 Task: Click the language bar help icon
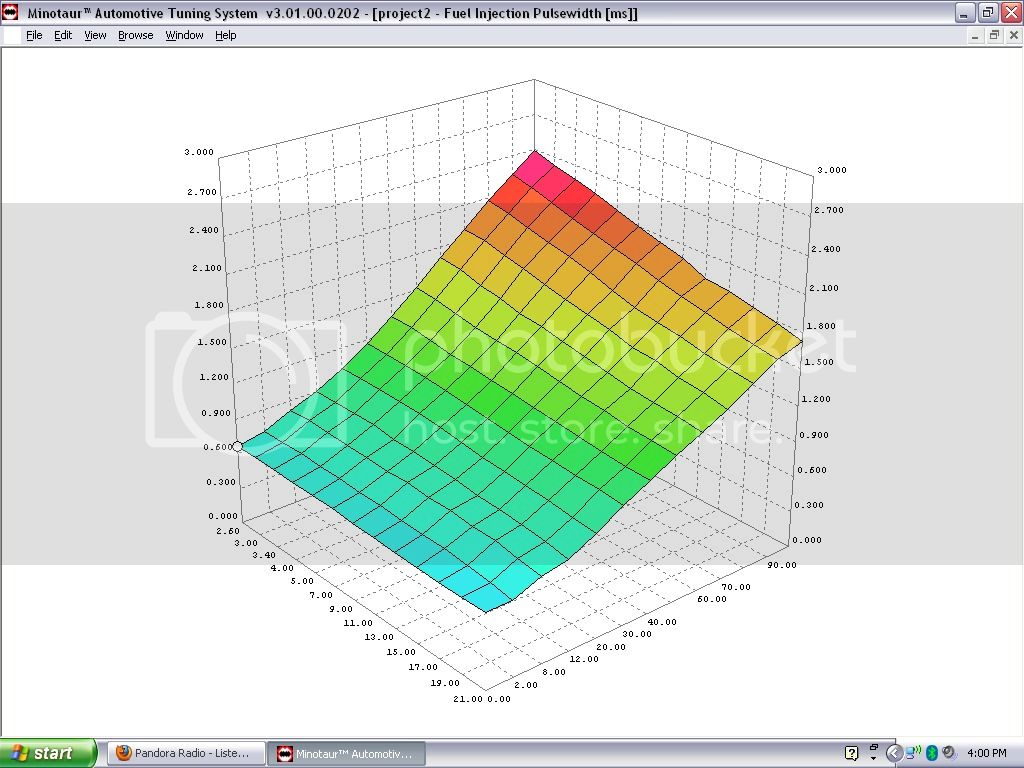click(x=852, y=754)
